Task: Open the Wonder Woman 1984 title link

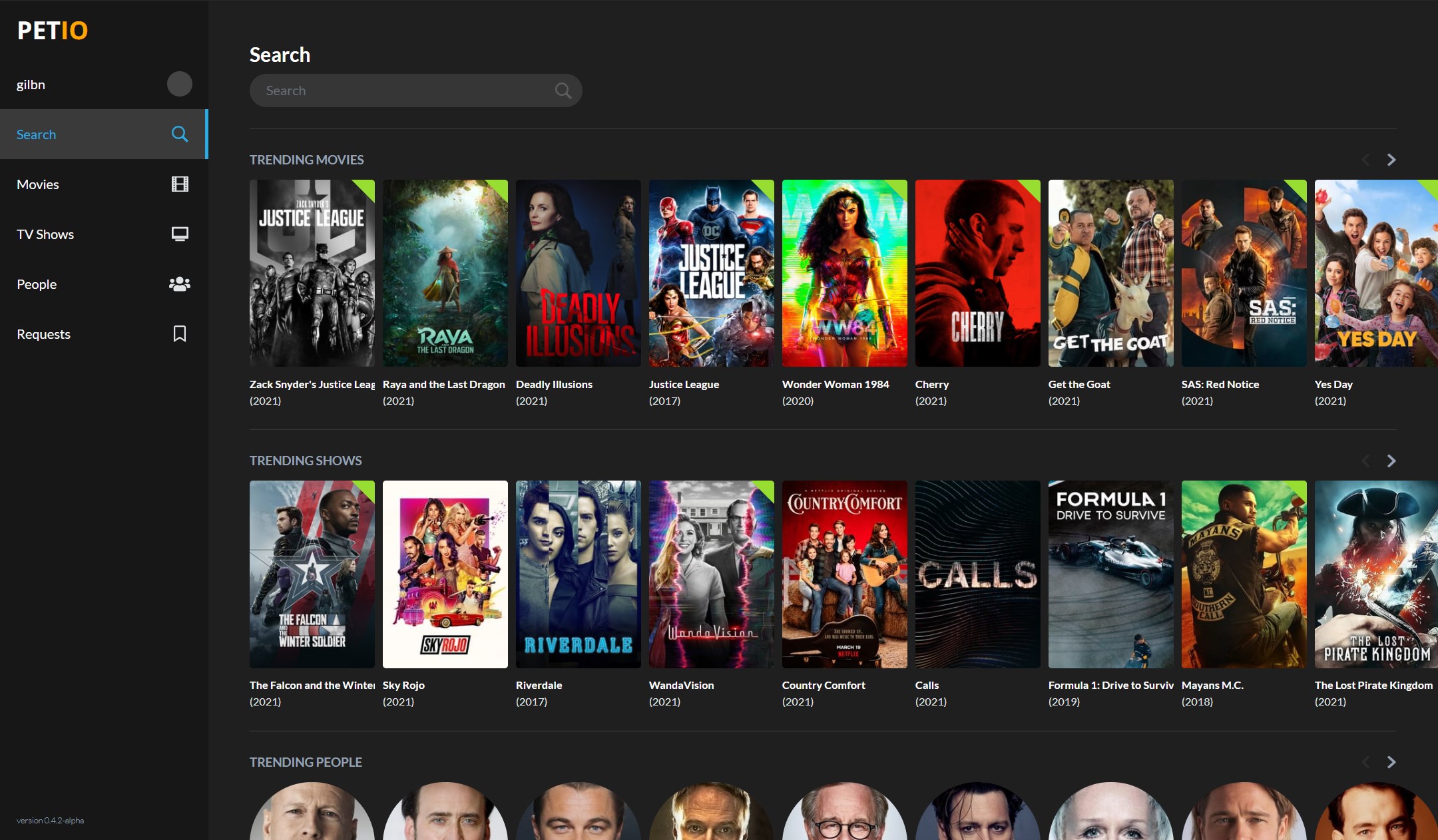Action: [x=835, y=384]
